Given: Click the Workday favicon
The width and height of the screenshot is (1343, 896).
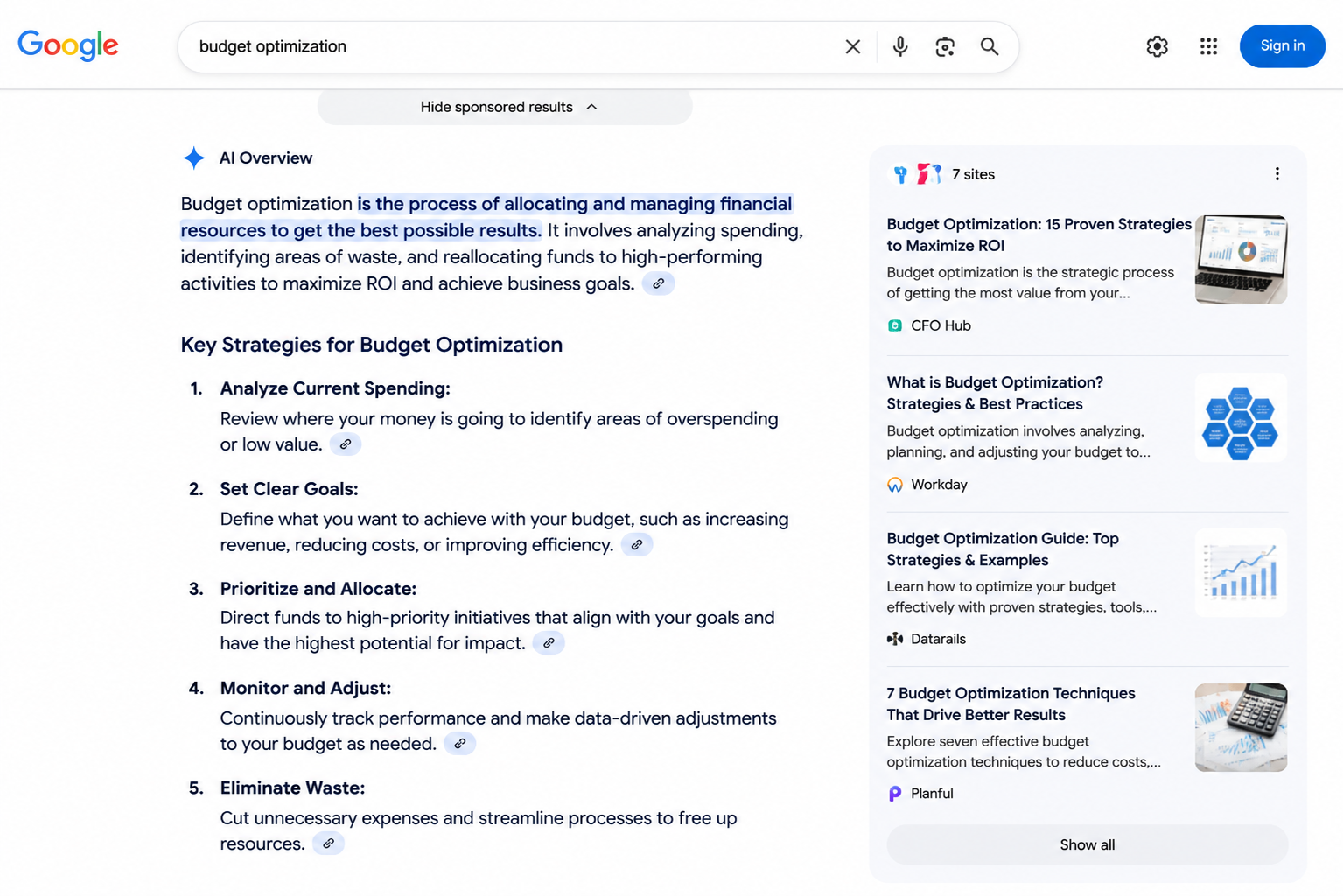Looking at the screenshot, I should 895,485.
